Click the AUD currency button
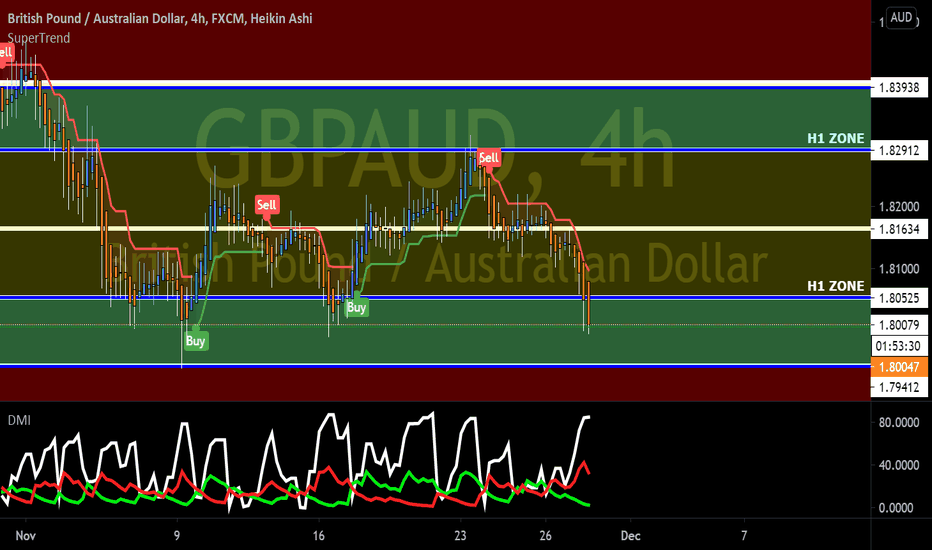Viewport: 932px width, 550px height. [x=901, y=17]
